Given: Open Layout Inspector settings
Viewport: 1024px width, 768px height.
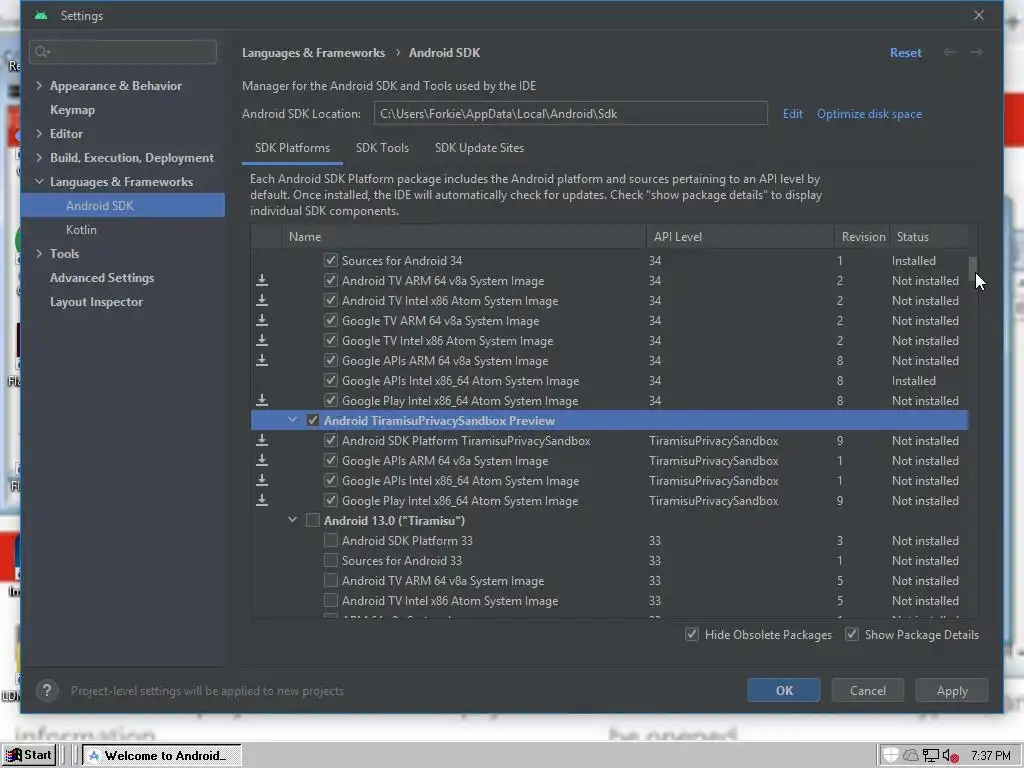Looking at the screenshot, I should pos(96,302).
